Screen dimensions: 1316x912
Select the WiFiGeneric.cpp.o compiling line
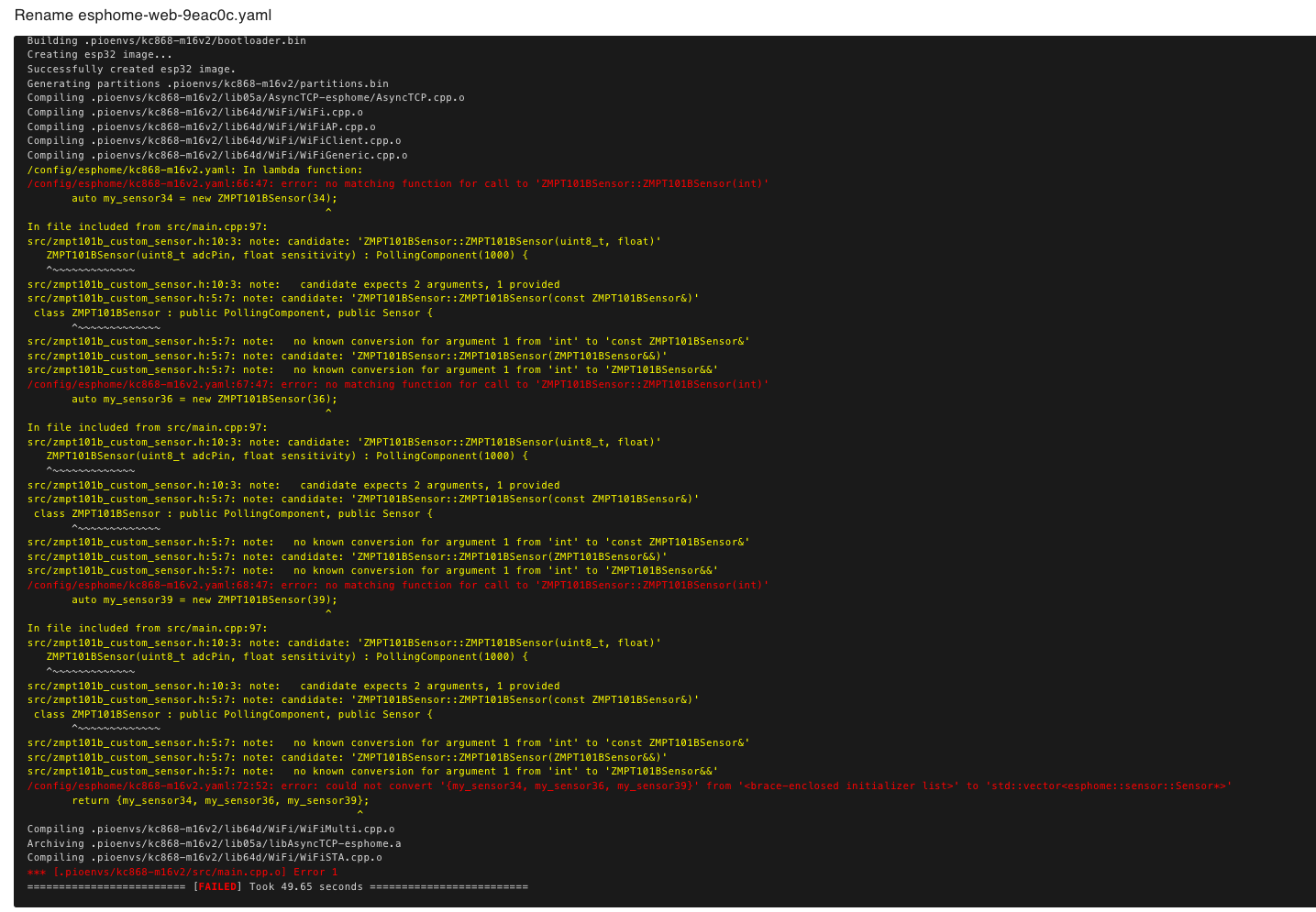click(x=216, y=155)
